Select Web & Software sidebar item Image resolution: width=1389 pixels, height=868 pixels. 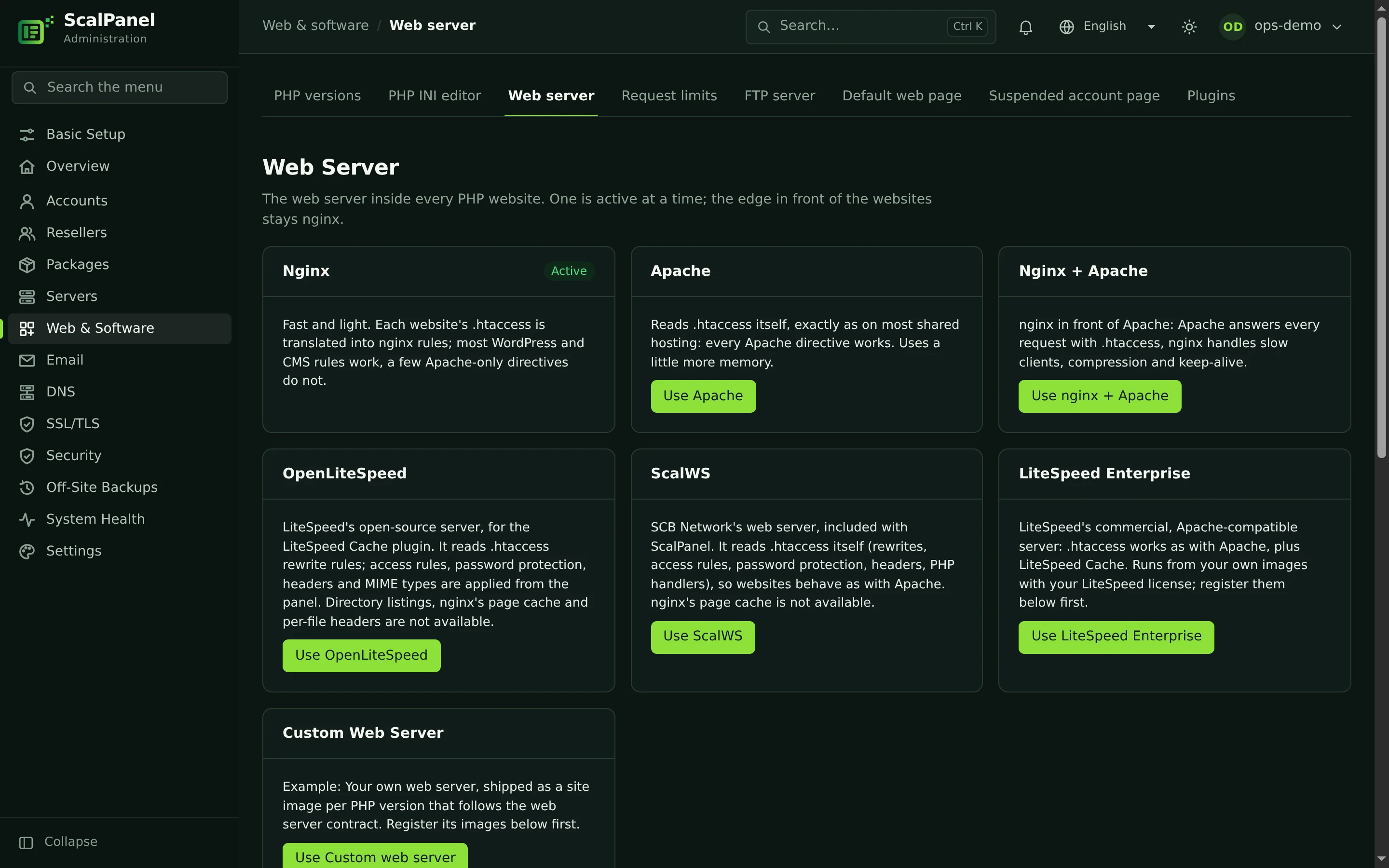pos(120,328)
